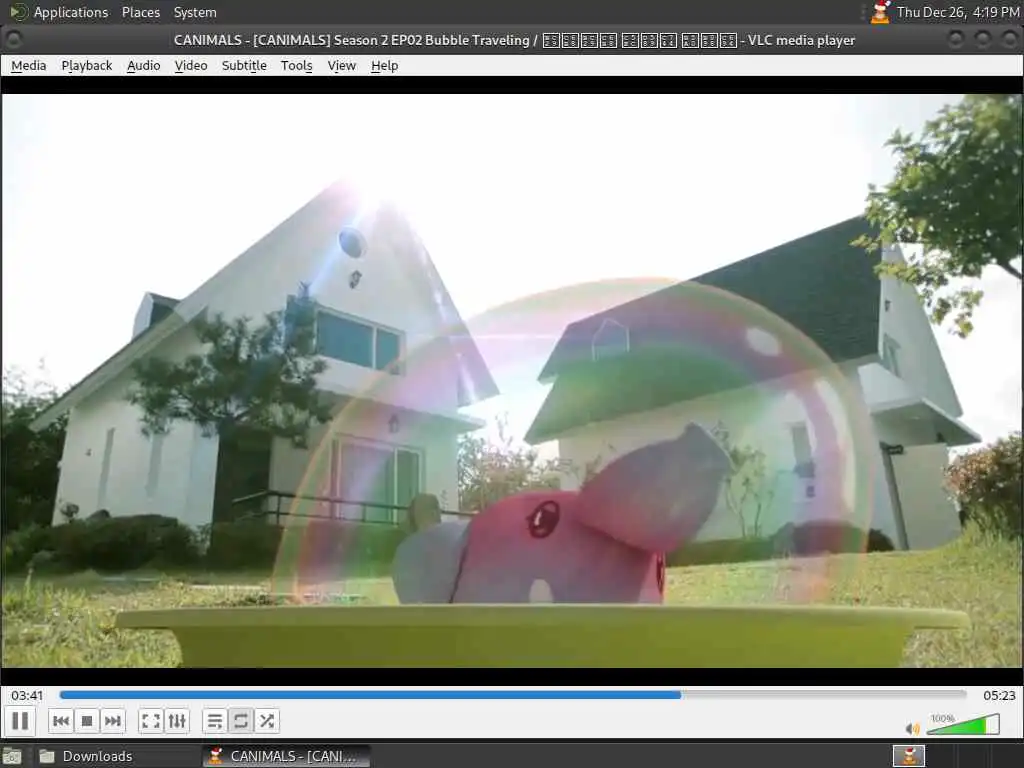Toggle remaining time at 05:23 label

pos(999,696)
